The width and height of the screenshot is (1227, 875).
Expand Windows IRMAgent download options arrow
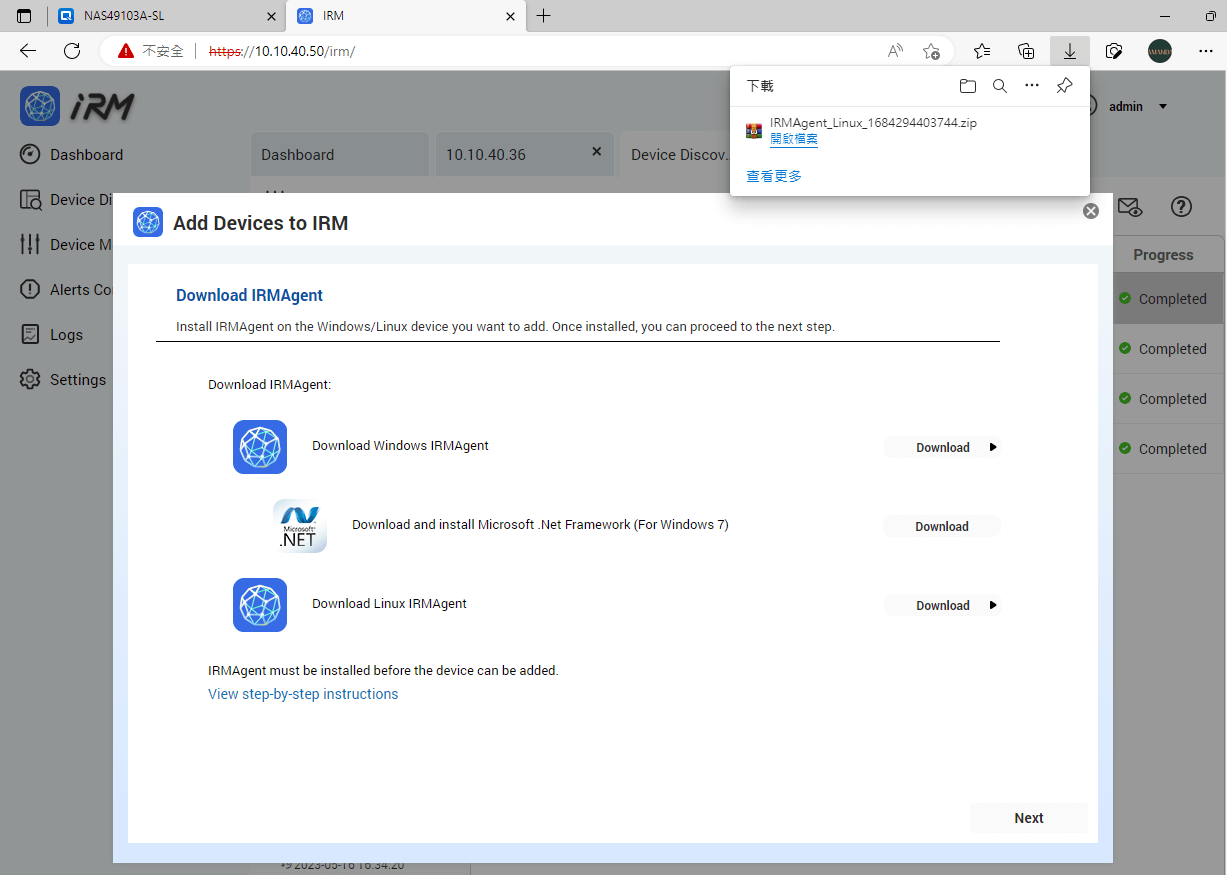click(992, 447)
